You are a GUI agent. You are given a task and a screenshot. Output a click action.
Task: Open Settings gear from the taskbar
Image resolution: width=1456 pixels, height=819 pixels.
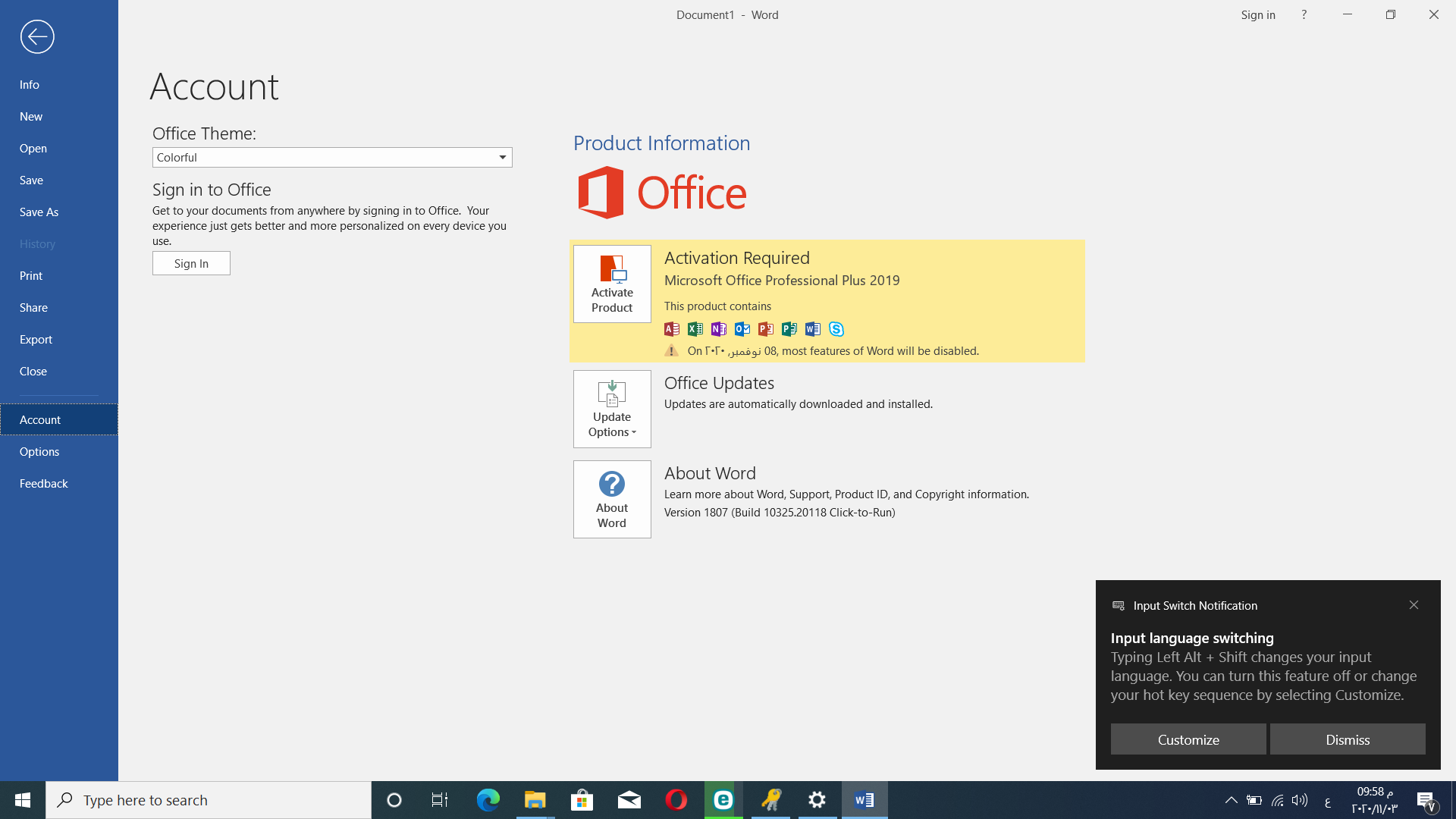pyautogui.click(x=817, y=800)
